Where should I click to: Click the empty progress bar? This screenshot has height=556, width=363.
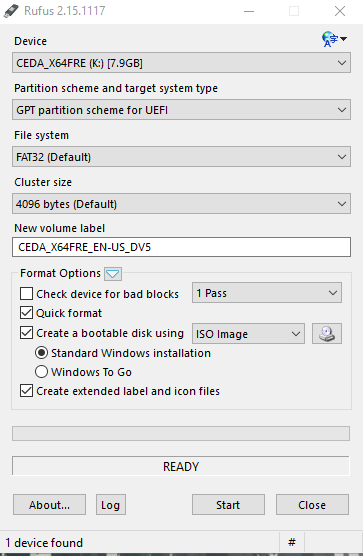pyautogui.click(x=181, y=433)
